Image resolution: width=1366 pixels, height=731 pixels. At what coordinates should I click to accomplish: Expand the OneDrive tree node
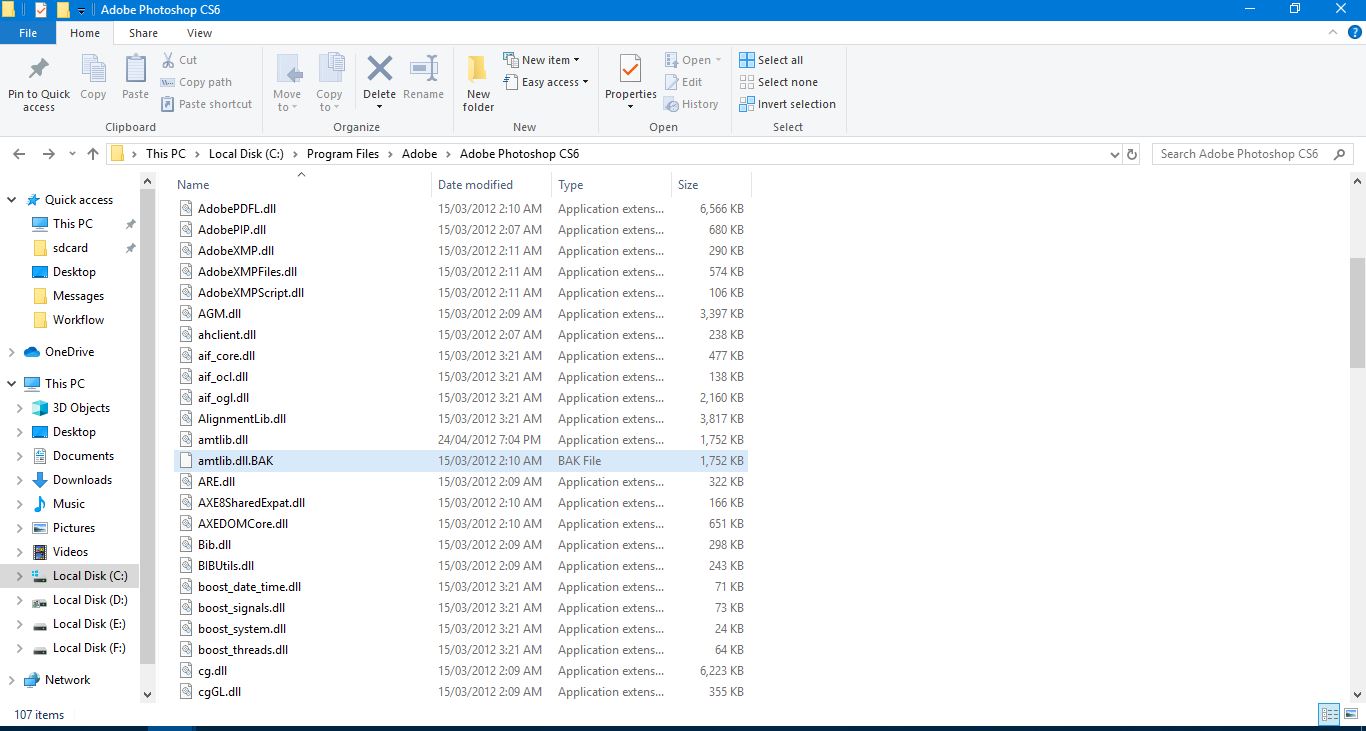(x=12, y=352)
